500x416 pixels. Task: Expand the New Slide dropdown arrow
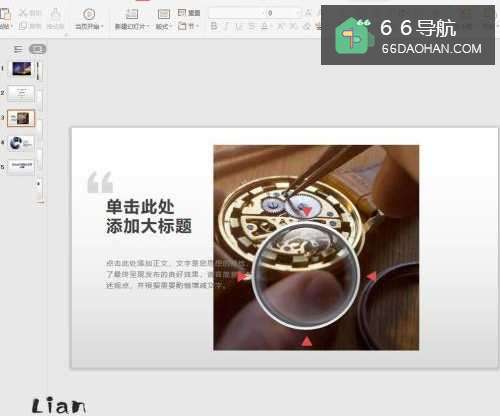[147, 26]
